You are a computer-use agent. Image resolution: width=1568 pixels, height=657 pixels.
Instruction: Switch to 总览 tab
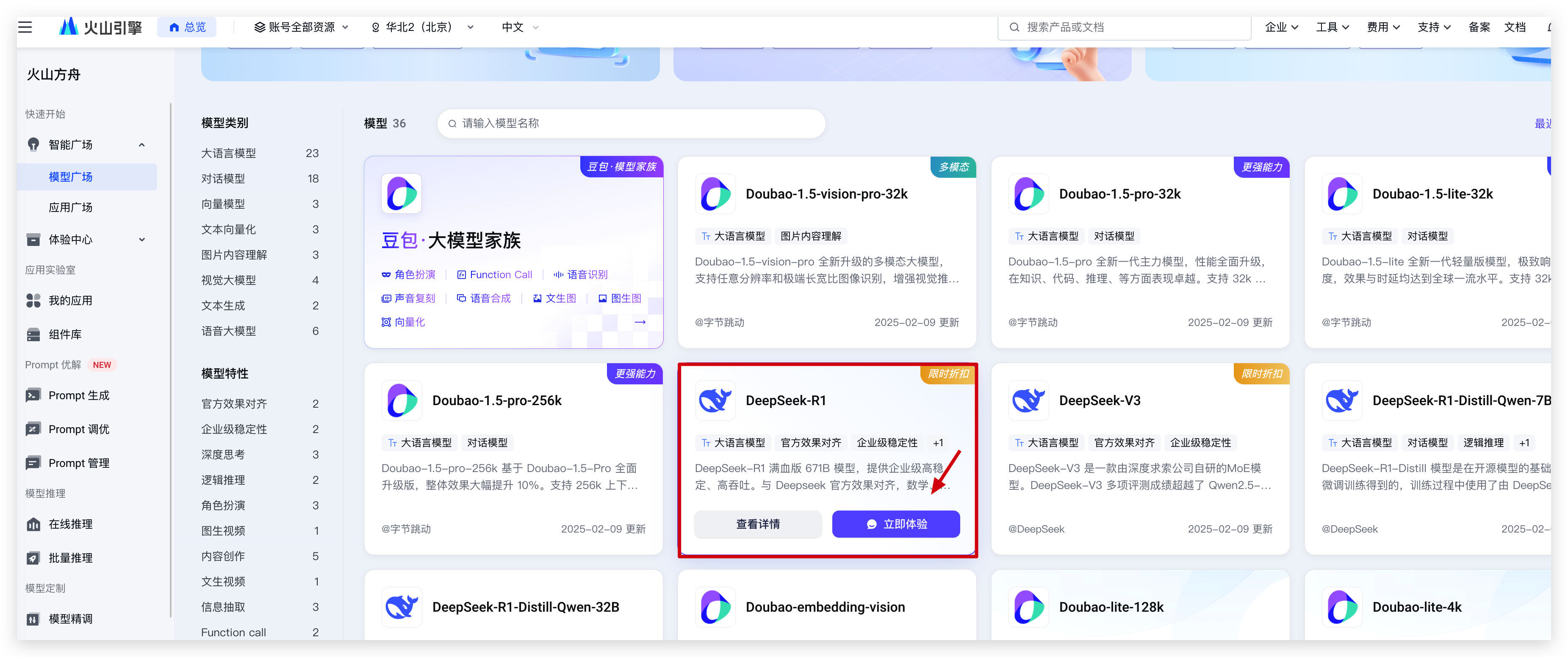[187, 27]
